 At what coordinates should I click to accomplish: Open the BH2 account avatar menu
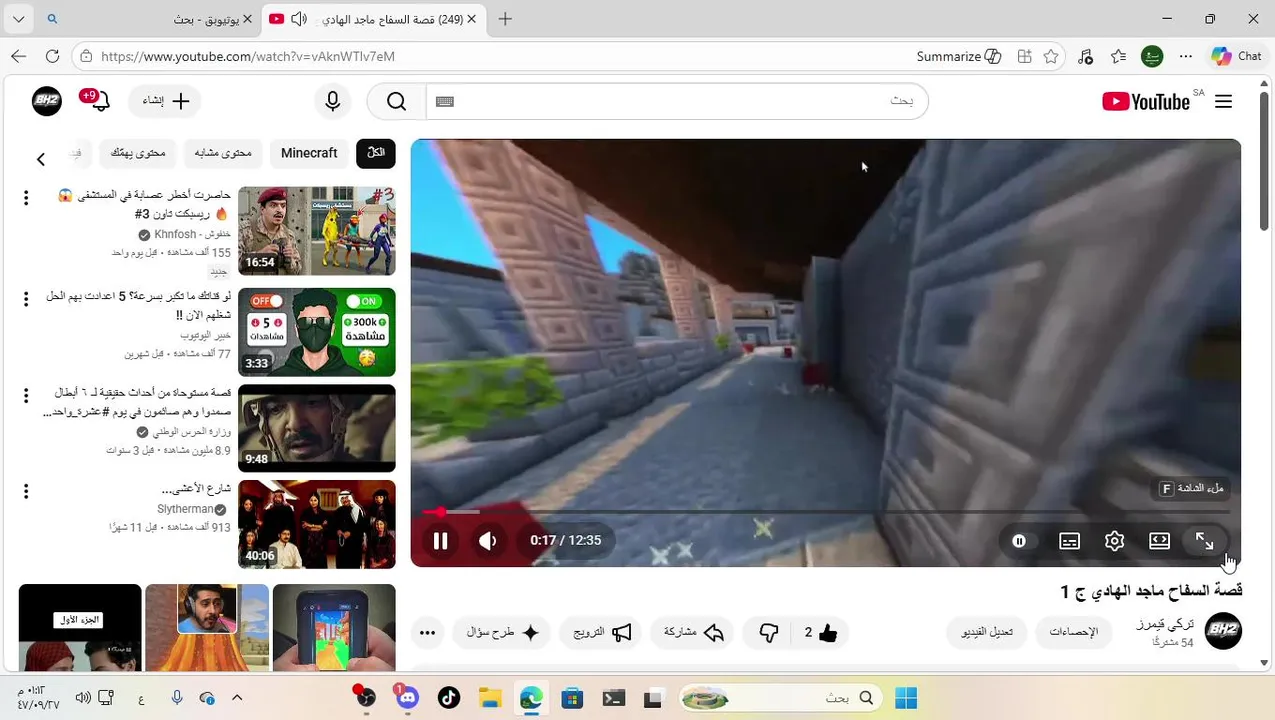[47, 101]
